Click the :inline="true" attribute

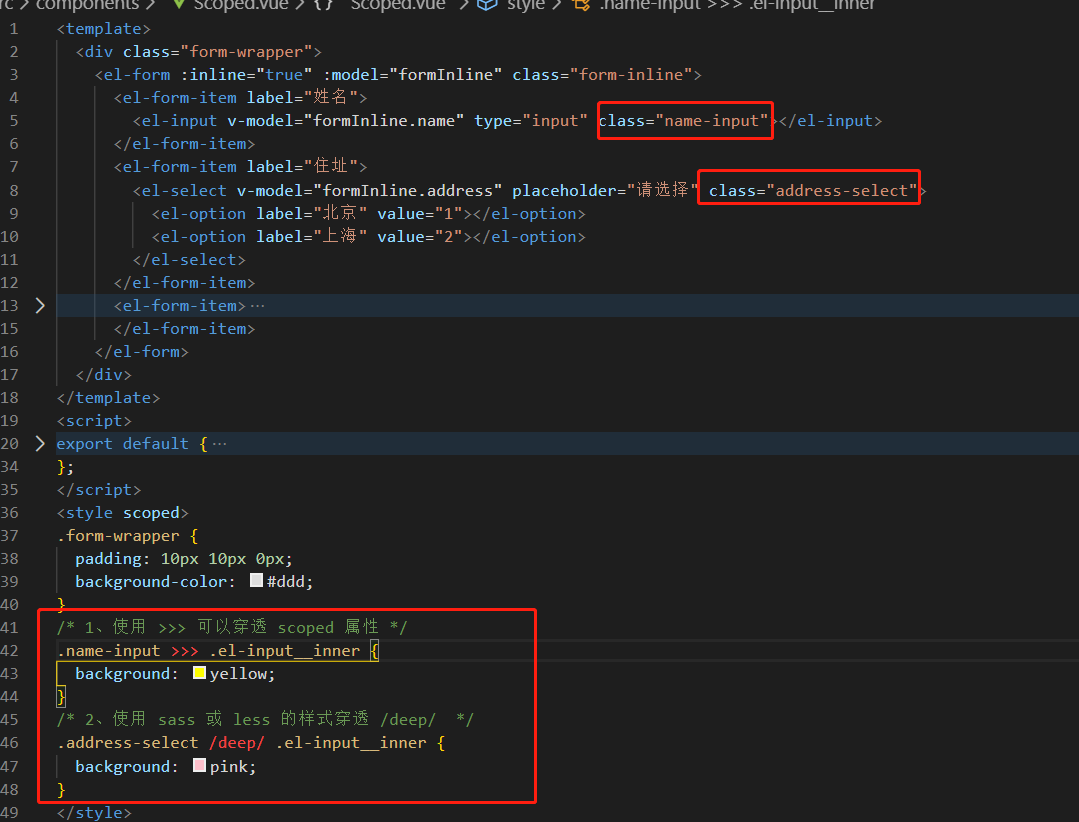(x=246, y=75)
